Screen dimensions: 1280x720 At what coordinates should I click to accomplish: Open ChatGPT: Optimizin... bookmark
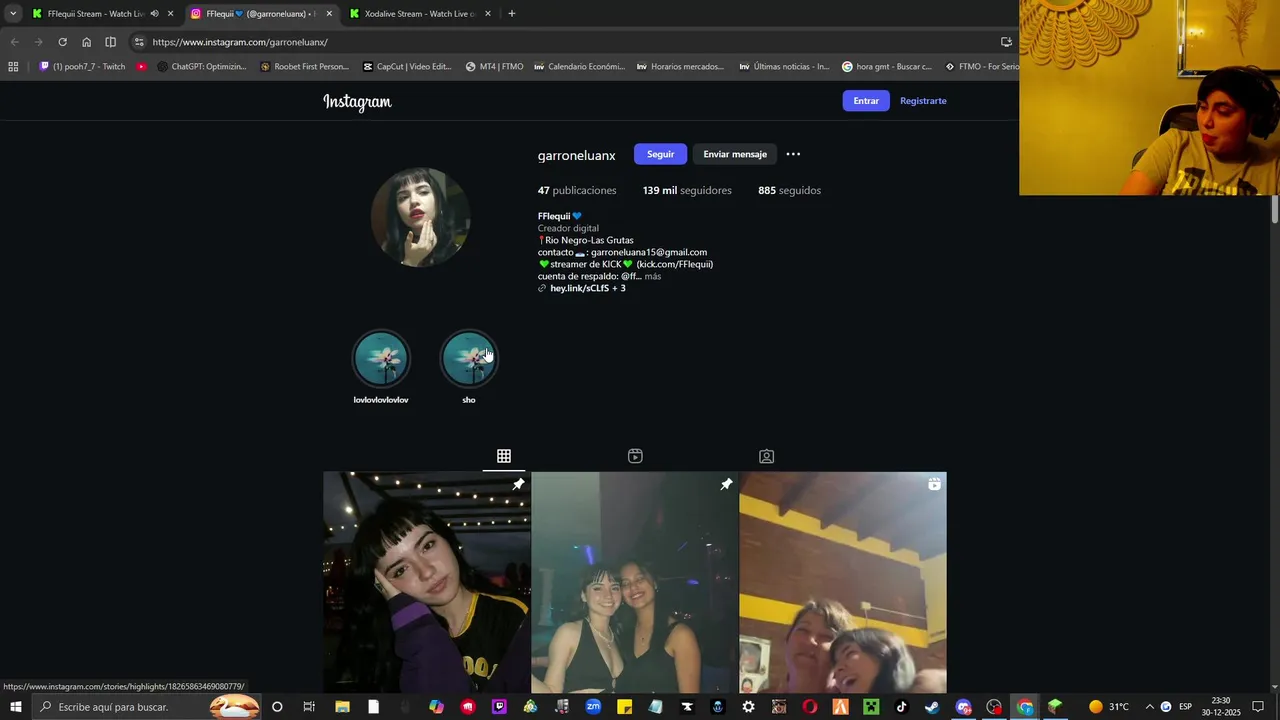(x=201, y=67)
